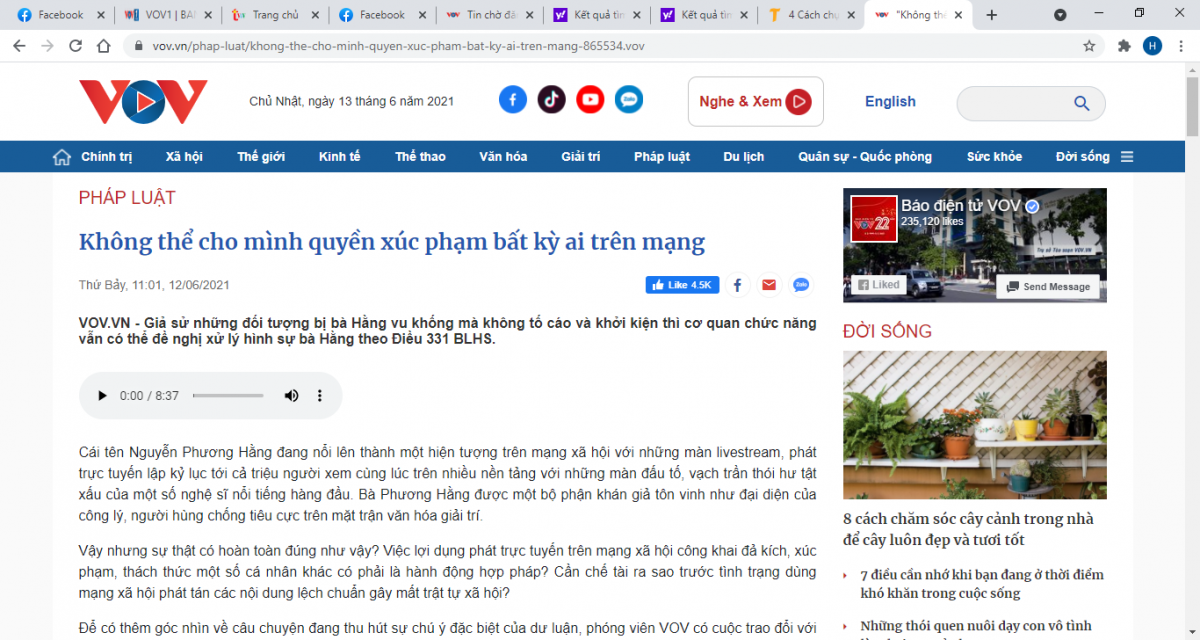Image resolution: width=1200 pixels, height=640 pixels.
Task: Share article via red email icon
Action: click(x=768, y=285)
